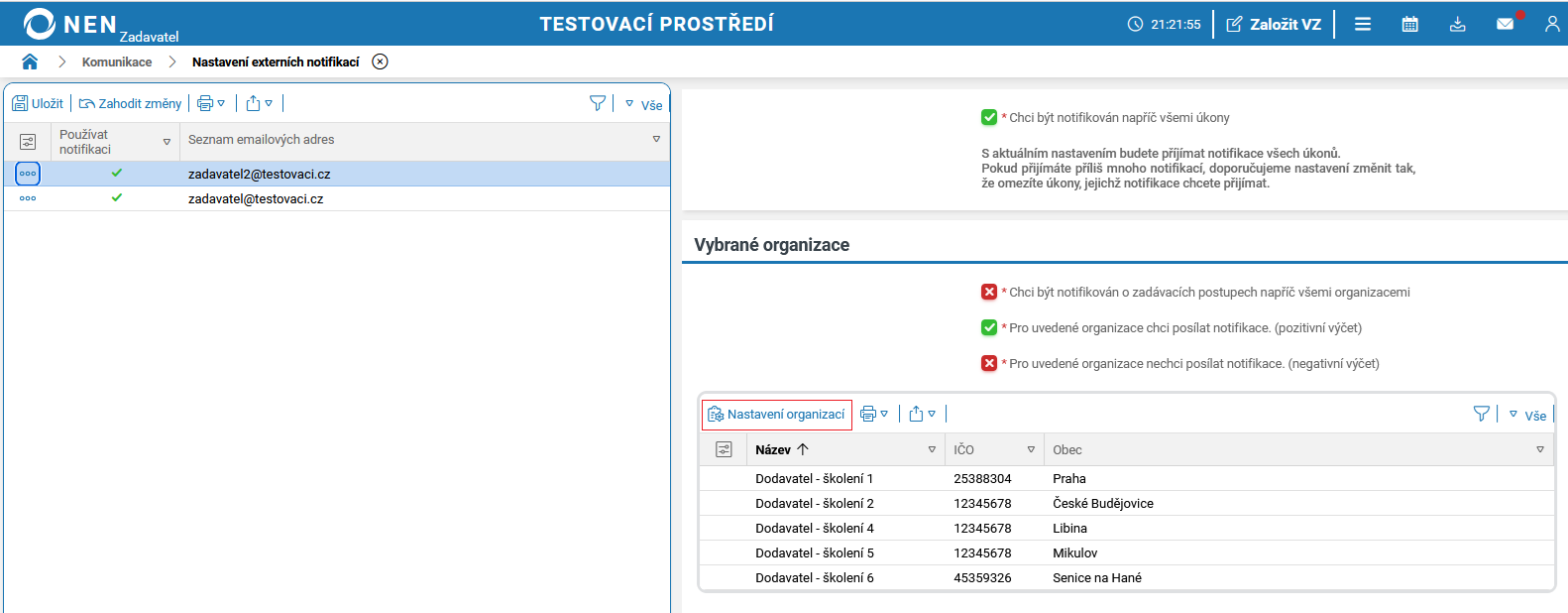Open Seznam emailových adres column filter arrow
The height and width of the screenshot is (613, 1568).
click(x=656, y=139)
